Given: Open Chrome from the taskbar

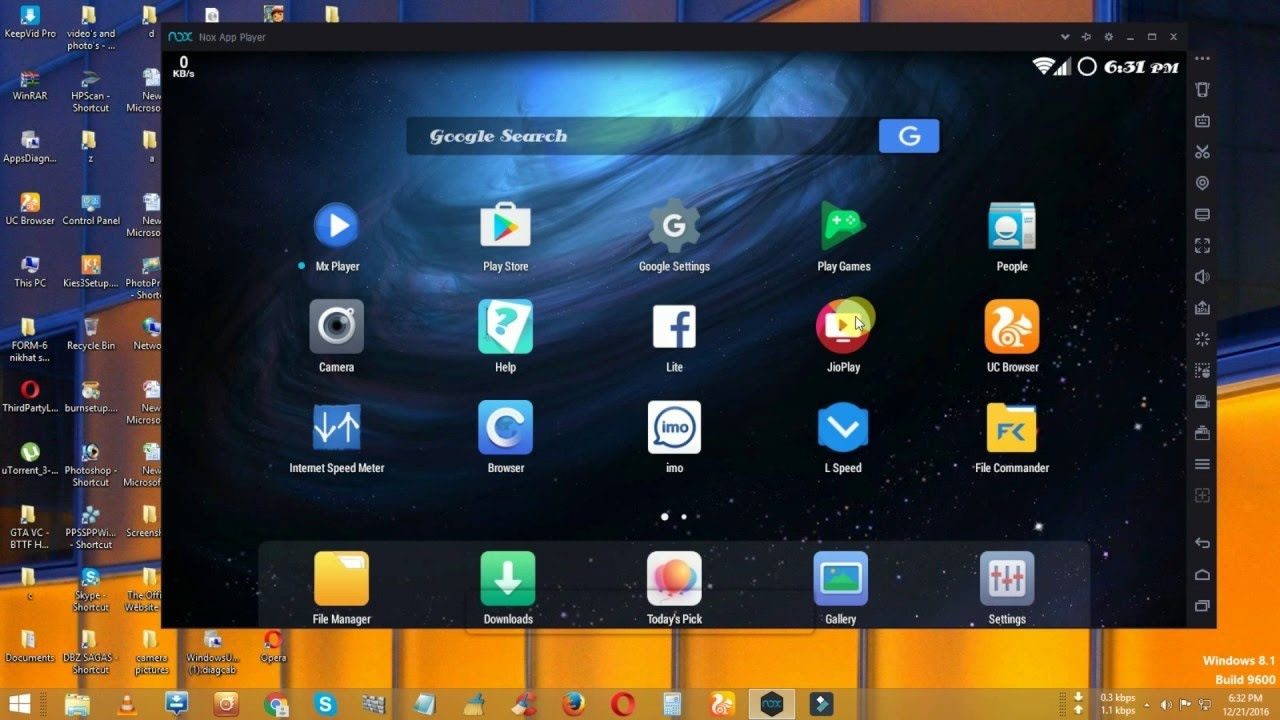Looking at the screenshot, I should (276, 704).
